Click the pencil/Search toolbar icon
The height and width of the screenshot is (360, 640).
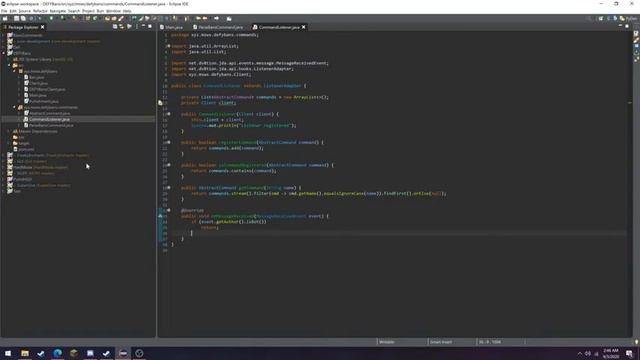tap(121, 18)
